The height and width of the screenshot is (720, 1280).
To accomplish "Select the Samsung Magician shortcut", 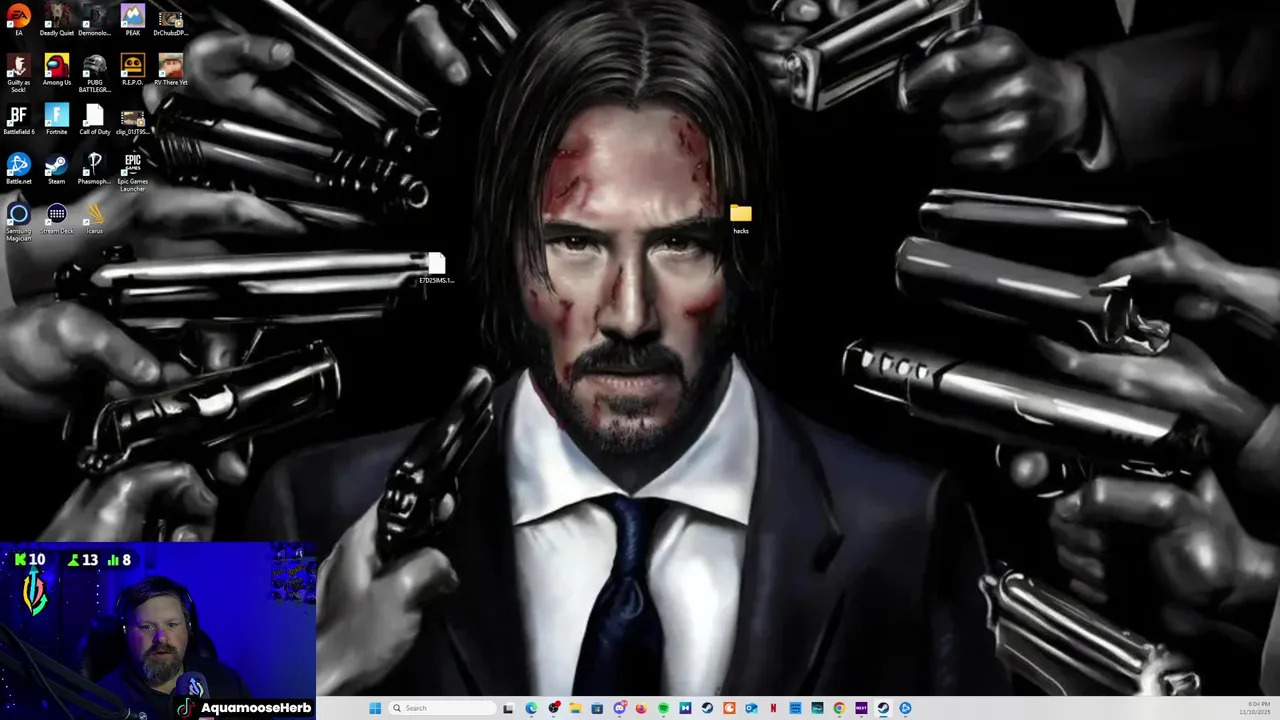I will pos(19,222).
